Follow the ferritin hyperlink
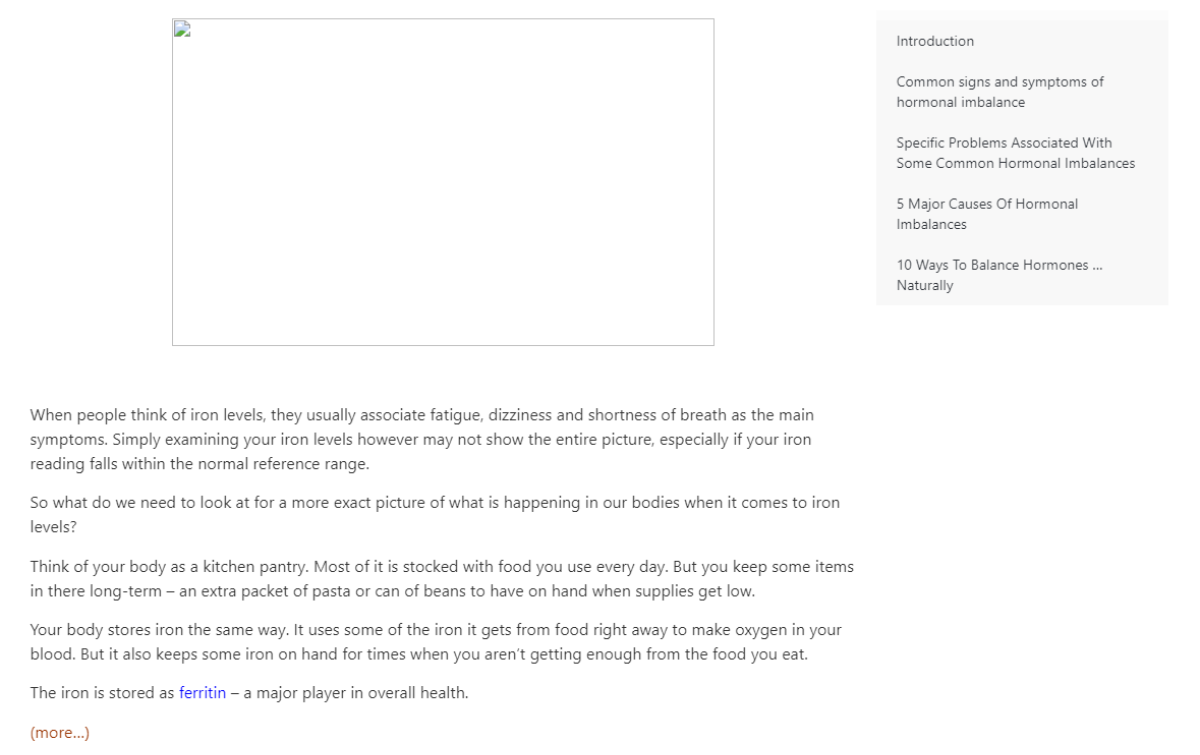 203,690
